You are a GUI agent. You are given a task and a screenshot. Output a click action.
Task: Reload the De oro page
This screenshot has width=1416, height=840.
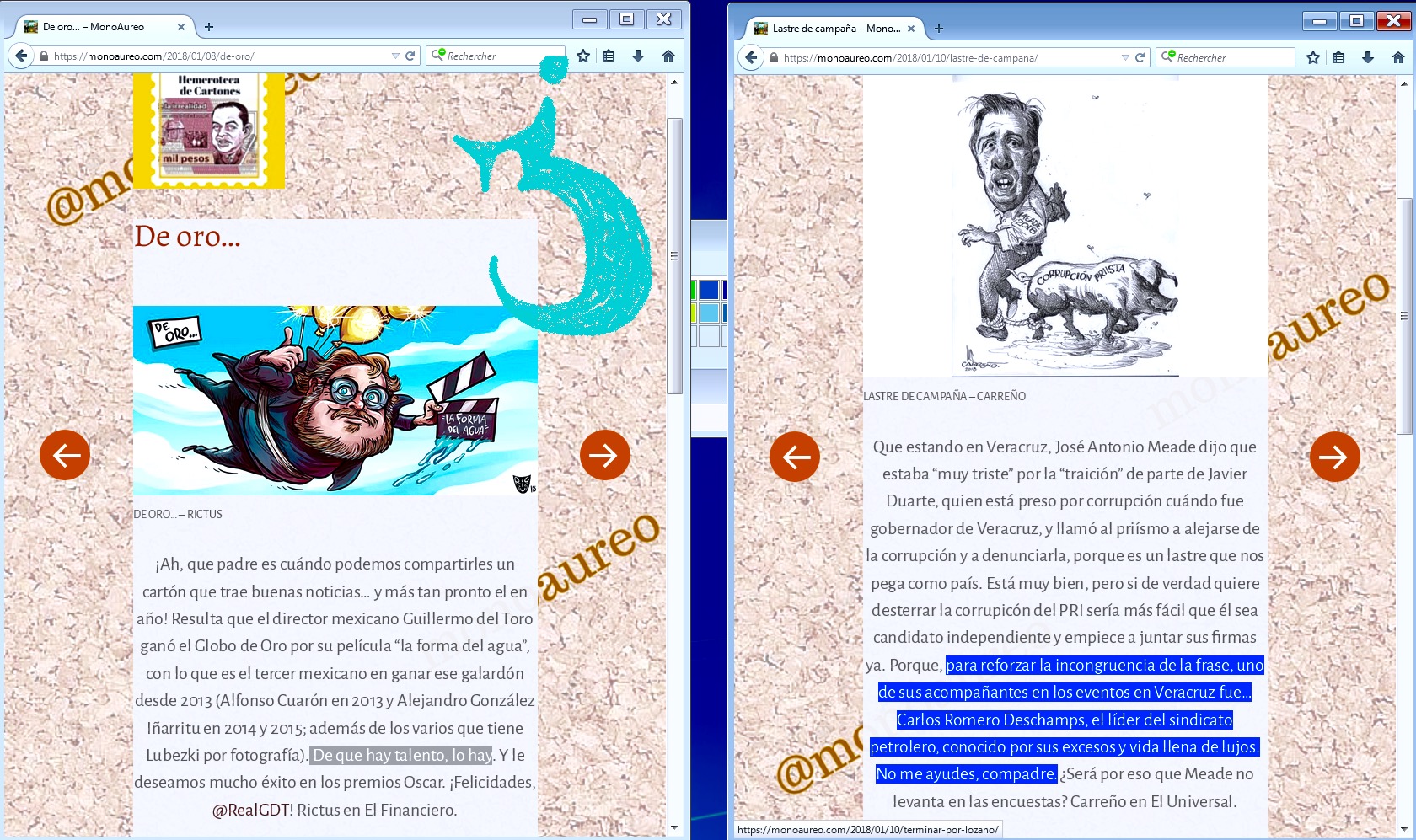[x=410, y=56]
